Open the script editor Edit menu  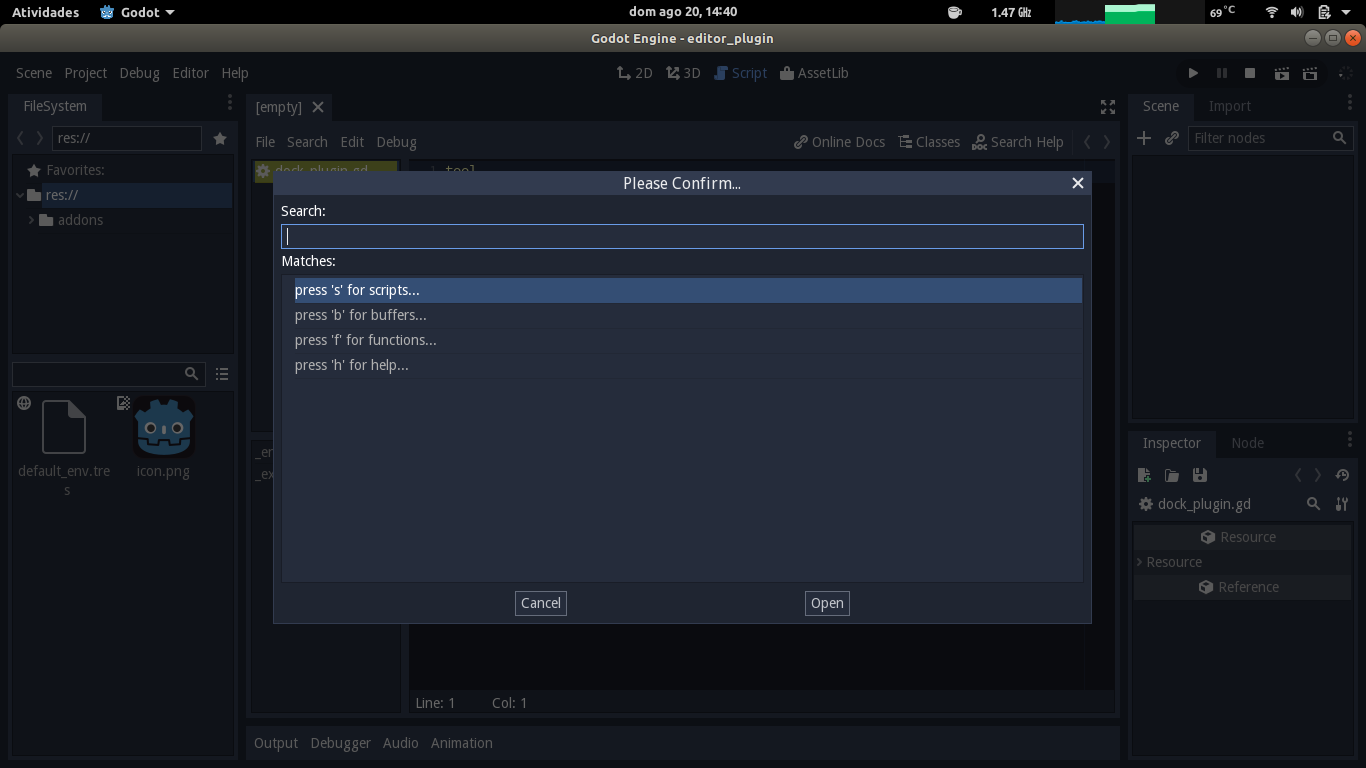pyautogui.click(x=352, y=142)
